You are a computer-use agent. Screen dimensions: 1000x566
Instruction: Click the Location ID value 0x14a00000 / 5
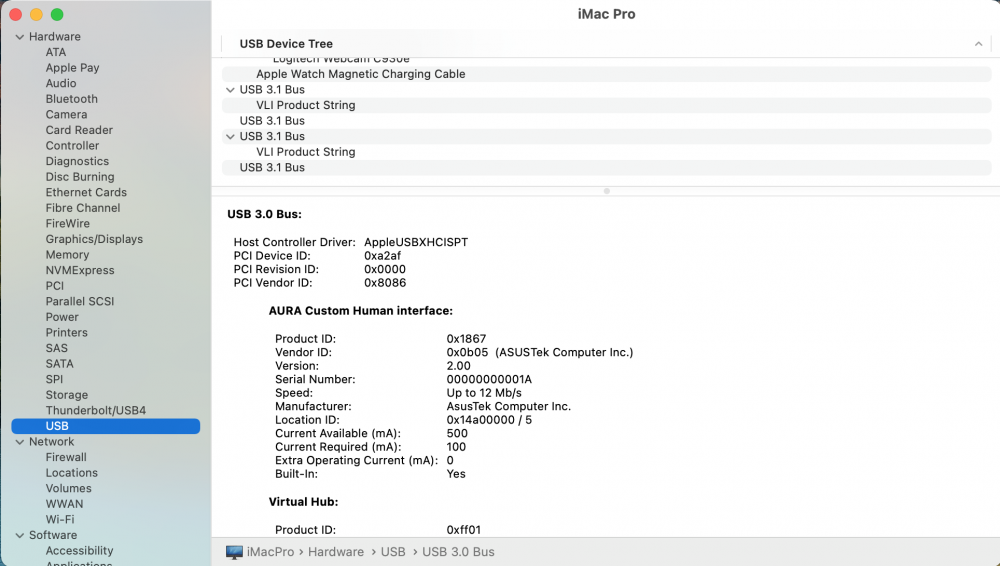coord(489,420)
